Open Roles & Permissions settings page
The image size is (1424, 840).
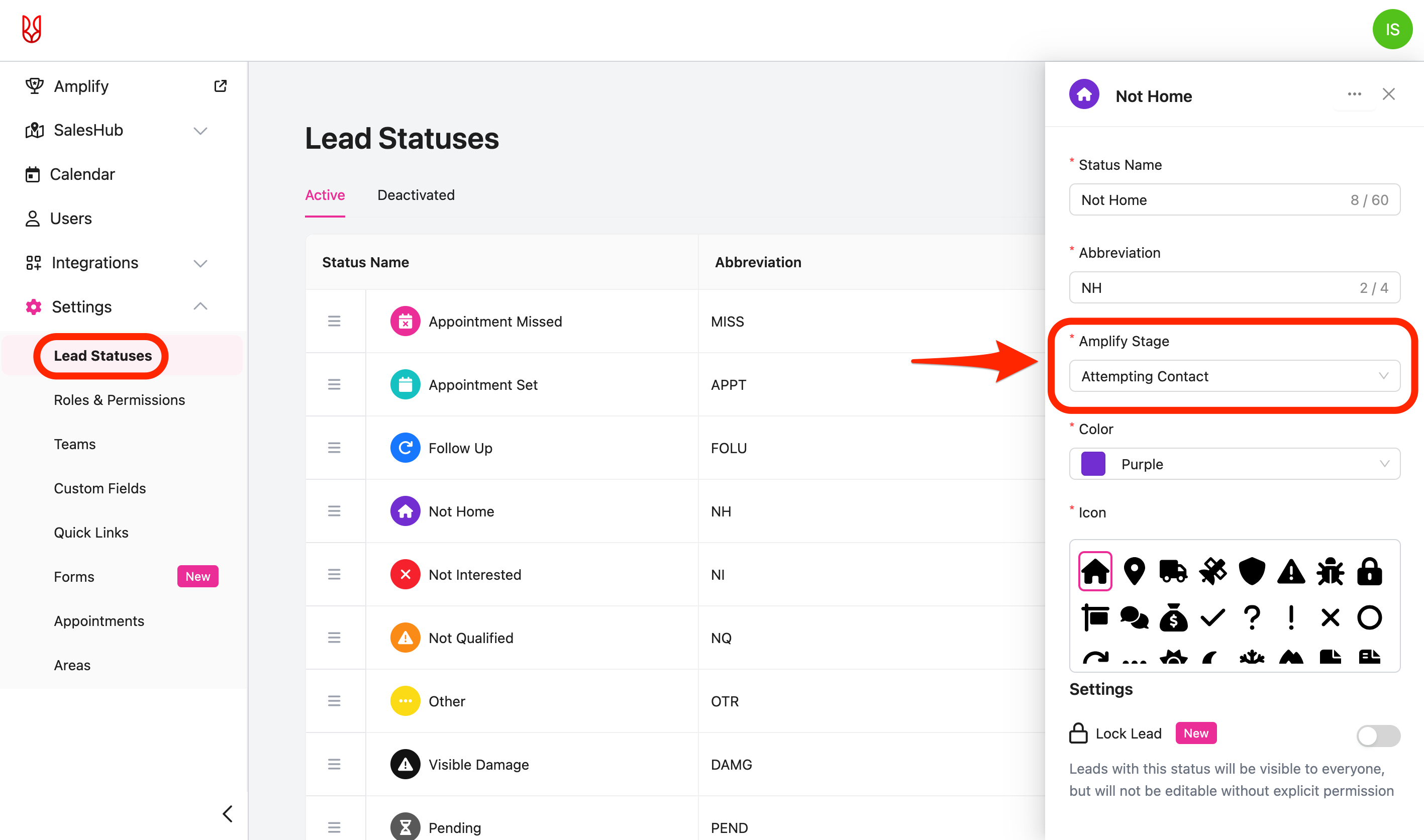click(x=119, y=400)
